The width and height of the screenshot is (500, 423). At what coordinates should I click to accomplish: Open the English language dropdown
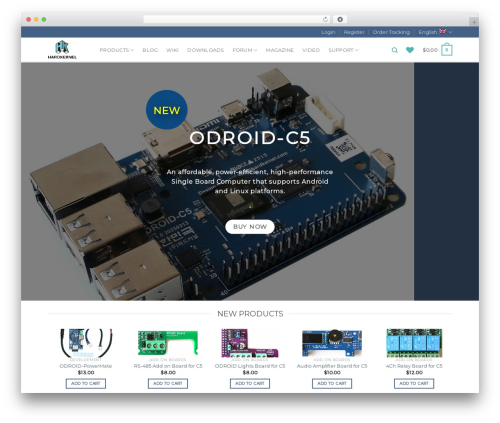click(x=435, y=32)
